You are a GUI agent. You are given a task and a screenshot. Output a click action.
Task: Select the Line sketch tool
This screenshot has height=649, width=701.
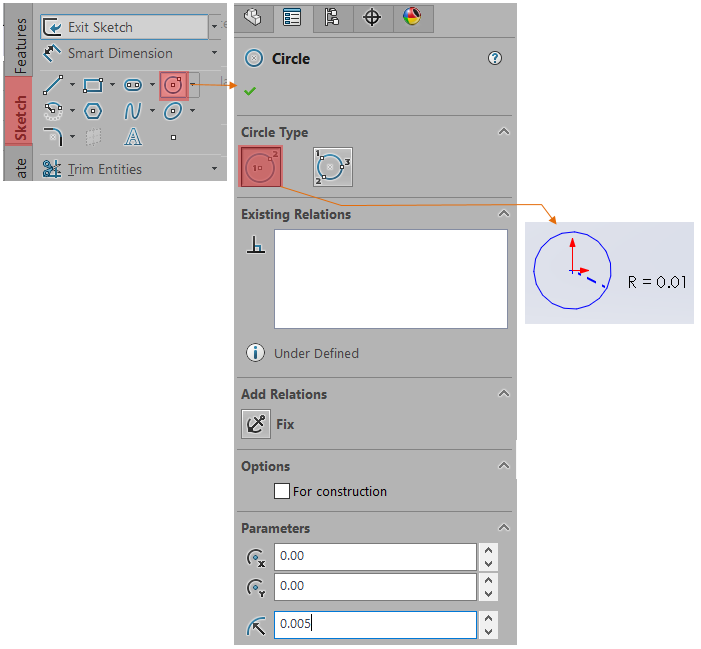[x=53, y=85]
